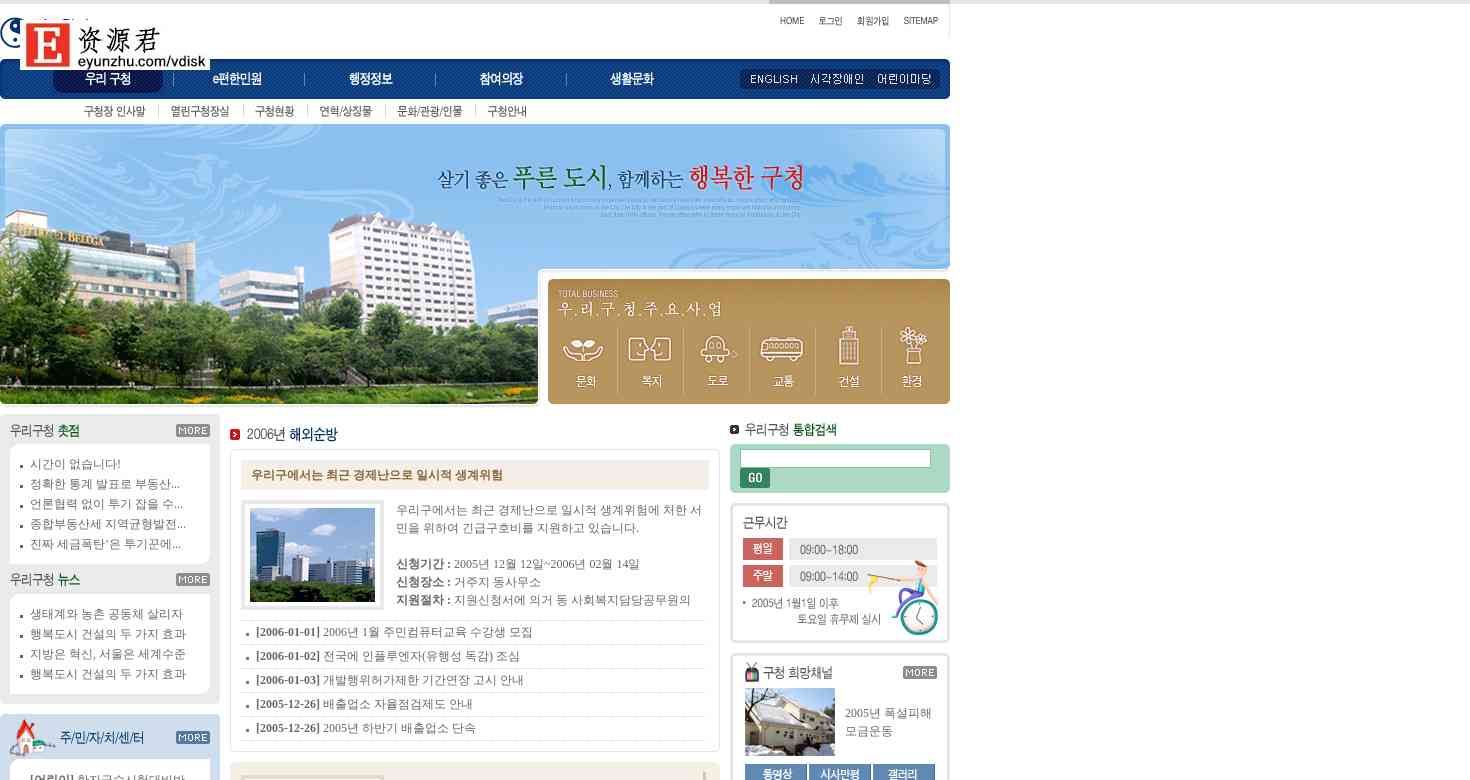
Task: Click the 회원가입 sign-up link
Action: [x=873, y=21]
